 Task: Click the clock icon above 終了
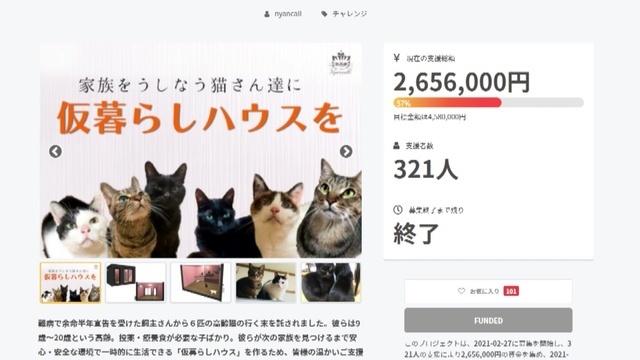[x=398, y=210]
